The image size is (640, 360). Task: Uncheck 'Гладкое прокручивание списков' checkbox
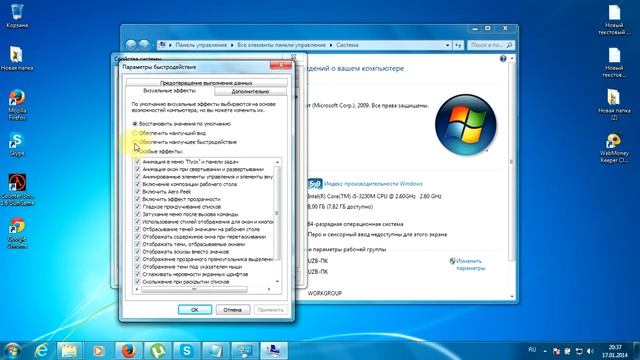138,207
